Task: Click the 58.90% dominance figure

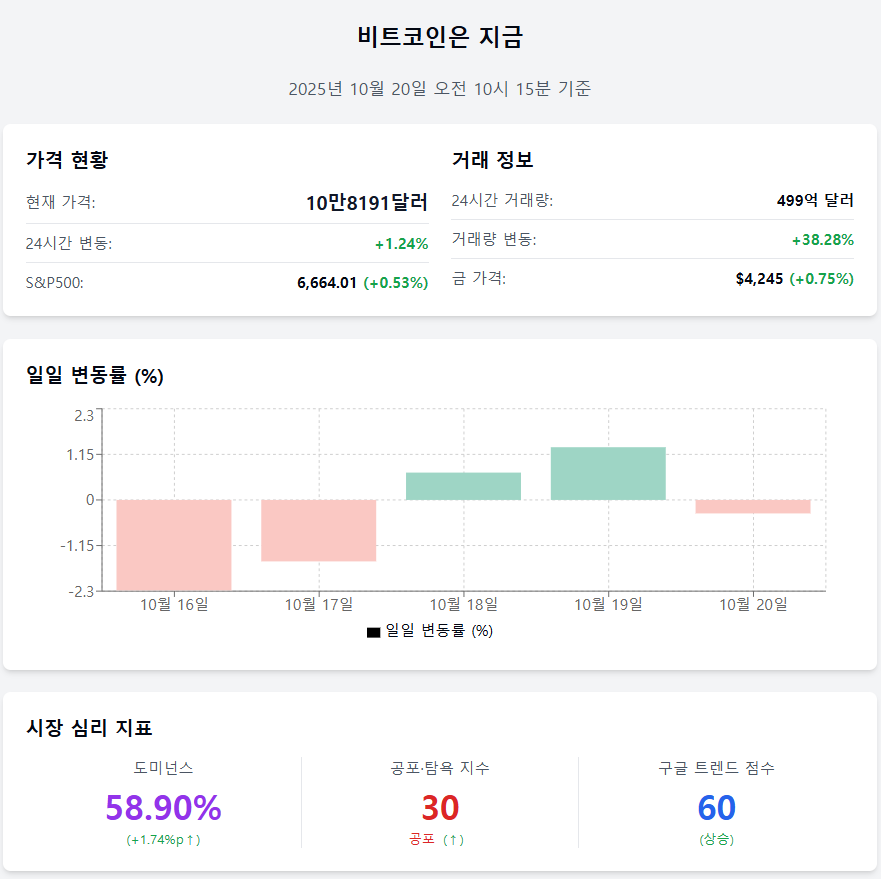Action: (163, 807)
